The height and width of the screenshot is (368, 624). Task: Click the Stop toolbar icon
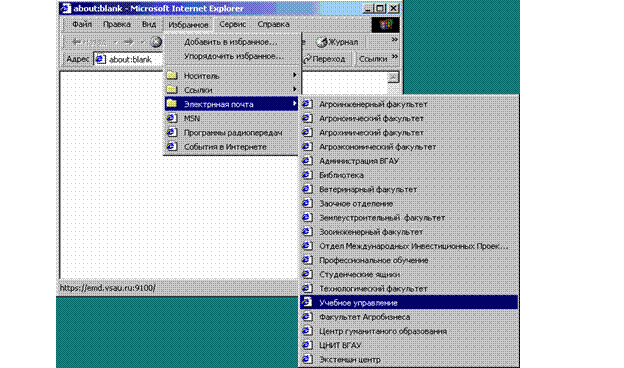tap(156, 42)
